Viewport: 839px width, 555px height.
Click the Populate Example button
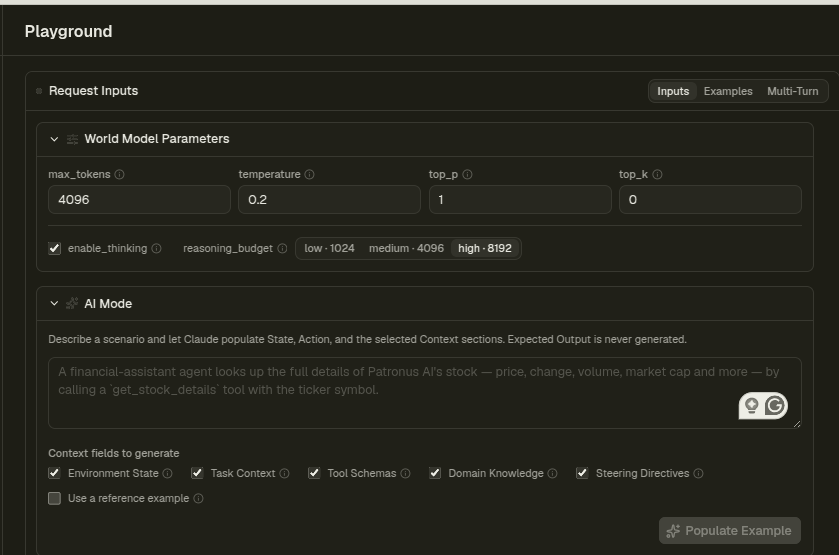pos(729,530)
